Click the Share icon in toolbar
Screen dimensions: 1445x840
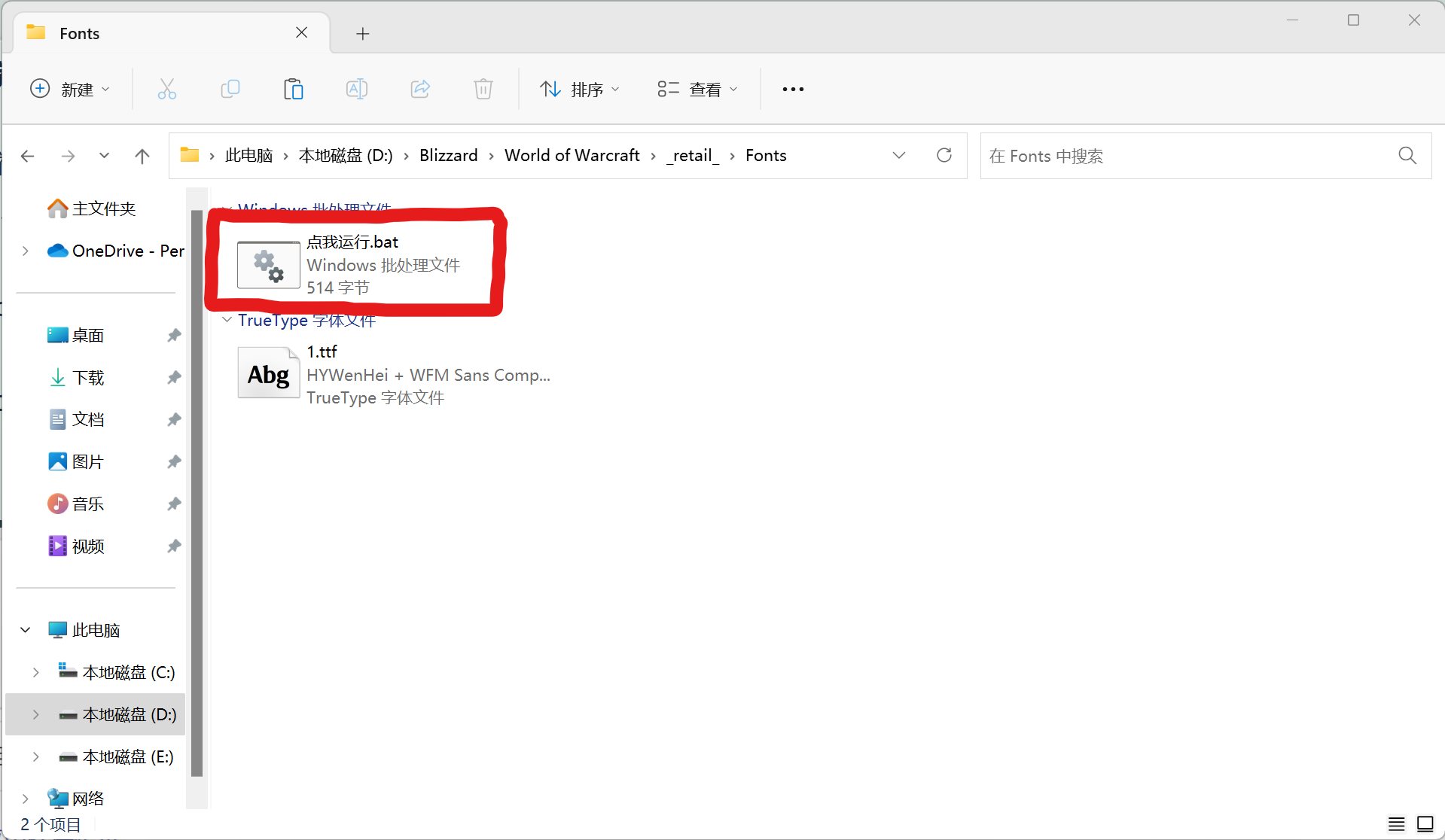pos(419,90)
